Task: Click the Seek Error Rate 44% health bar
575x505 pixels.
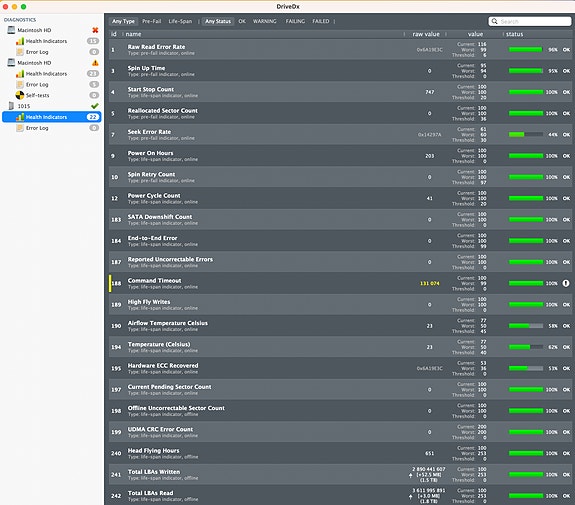Action: point(526,135)
